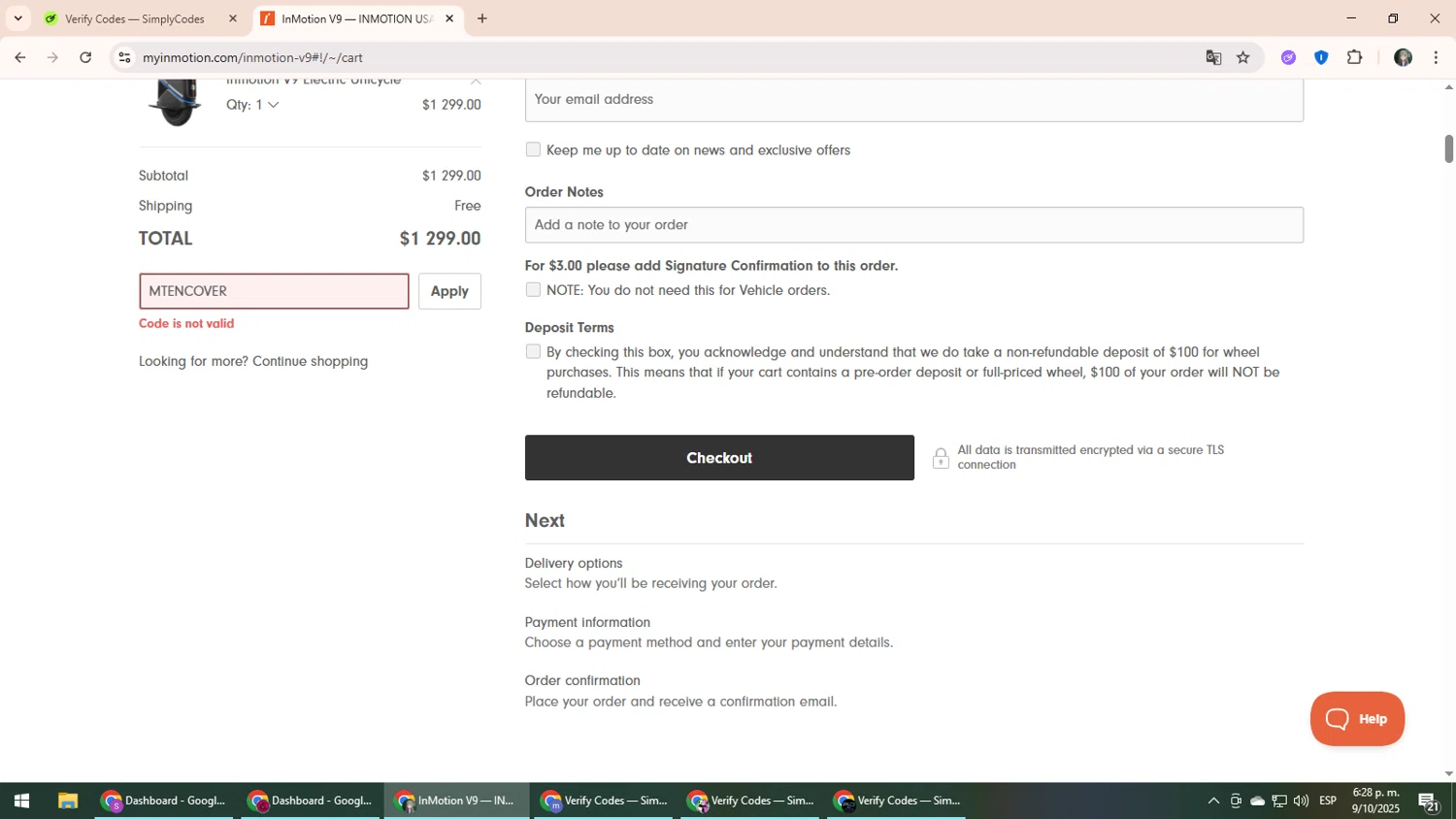Image resolution: width=1456 pixels, height=819 pixels.
Task: Open the volume speaker tray icon
Action: [1301, 801]
